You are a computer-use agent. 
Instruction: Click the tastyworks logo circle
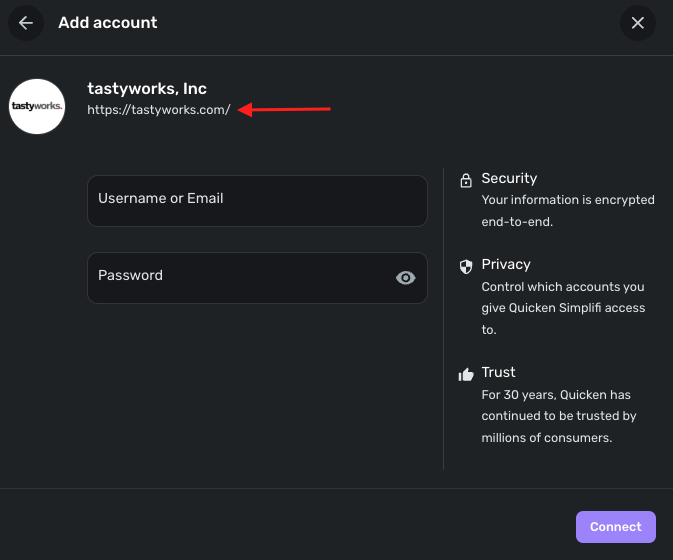point(37,106)
